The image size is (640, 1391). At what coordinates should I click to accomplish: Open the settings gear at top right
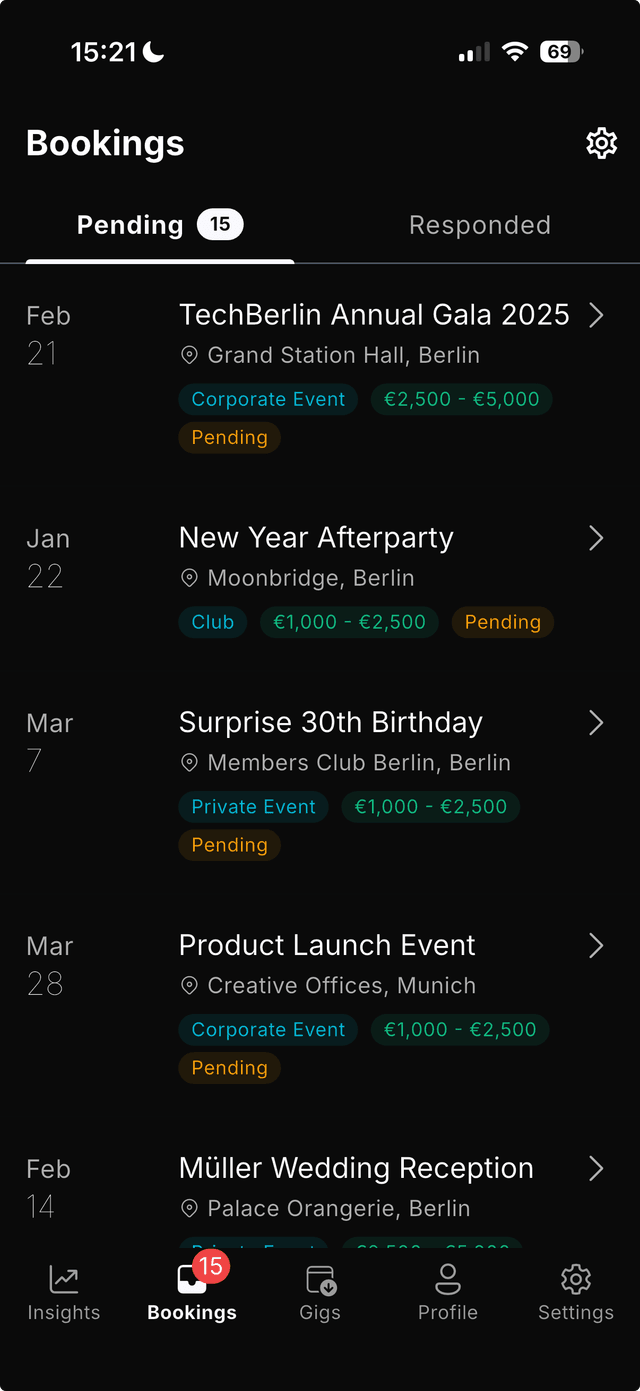tap(601, 143)
